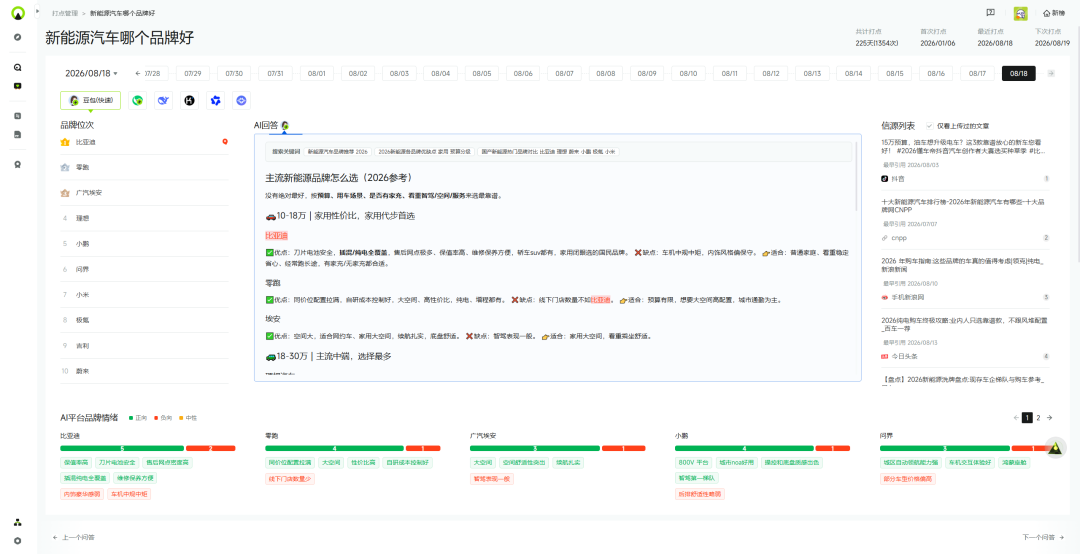The width and height of the screenshot is (1080, 554).
Task: Select the 07/29 date
Action: [193, 73]
